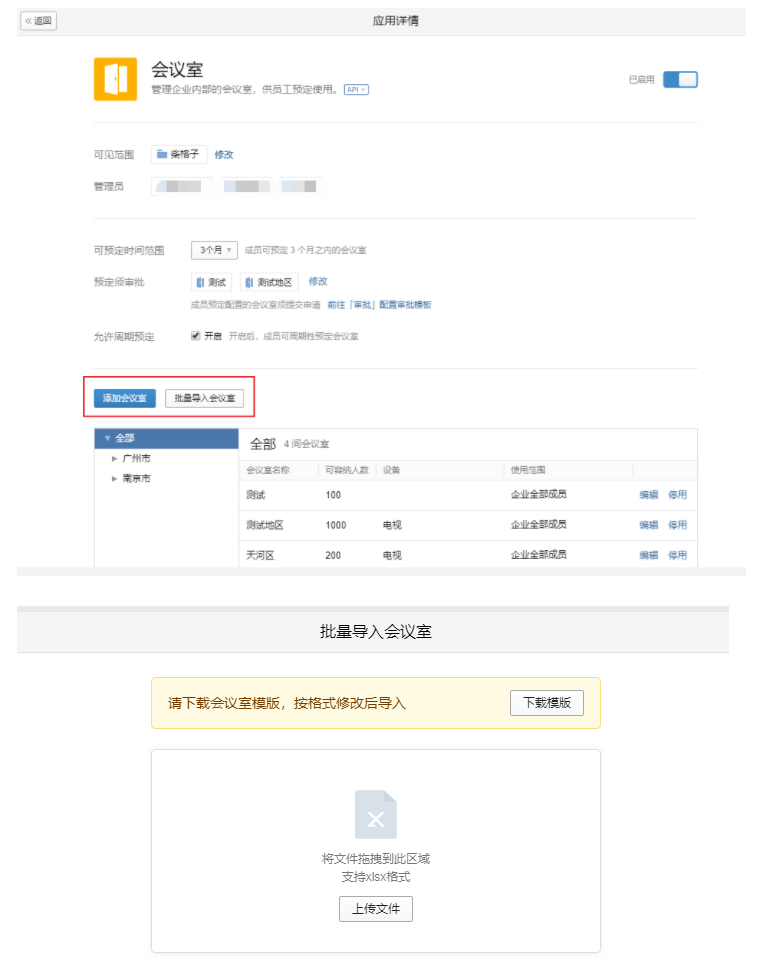Click the first blurred 管理员 entry
The height and width of the screenshot is (979, 759).
point(182,186)
